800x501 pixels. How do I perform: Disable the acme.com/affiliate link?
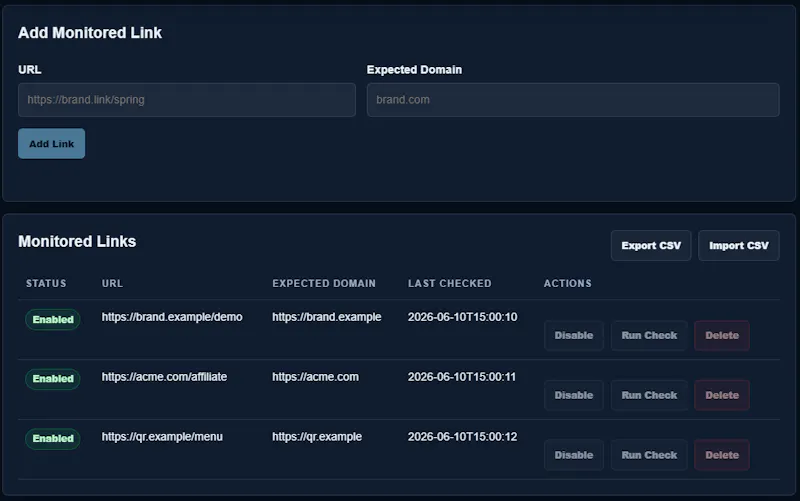(574, 395)
